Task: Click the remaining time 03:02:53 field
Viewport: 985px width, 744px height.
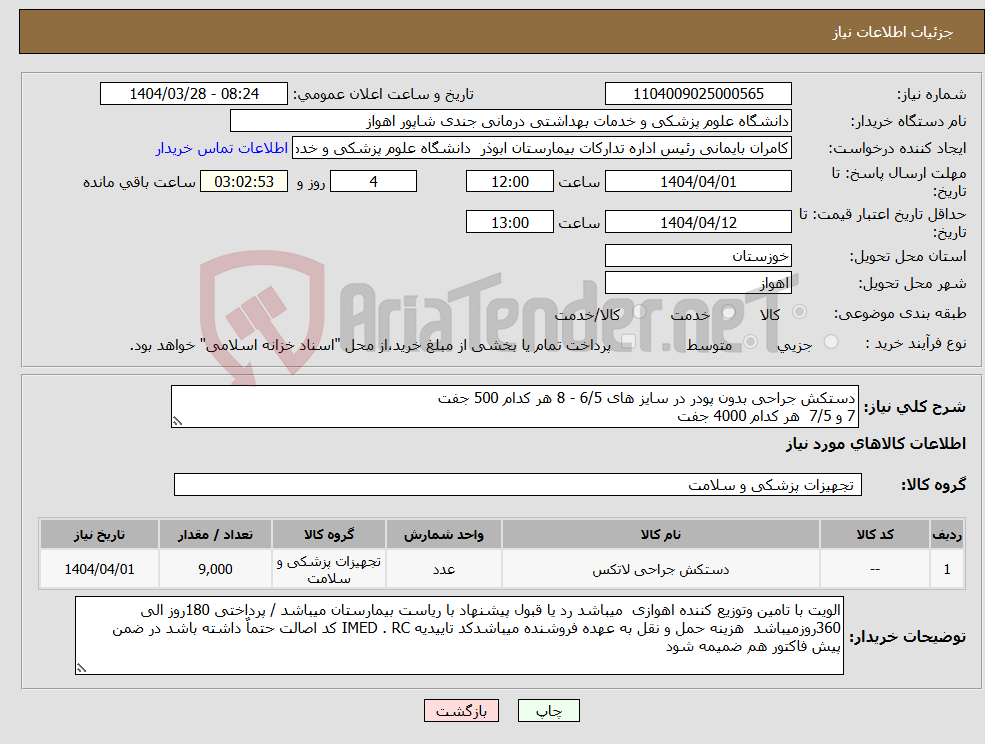Action: point(244,182)
